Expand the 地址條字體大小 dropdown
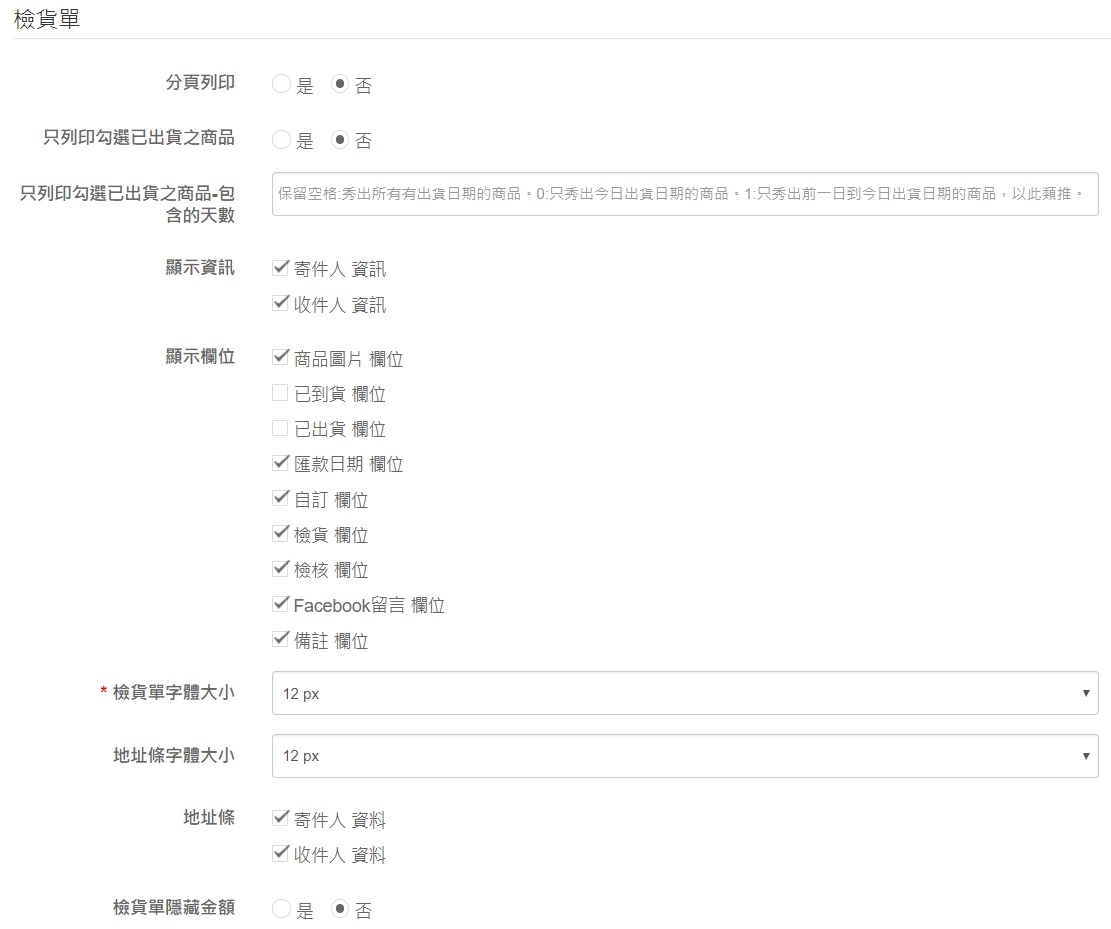This screenshot has width=1111, height=929. (684, 756)
